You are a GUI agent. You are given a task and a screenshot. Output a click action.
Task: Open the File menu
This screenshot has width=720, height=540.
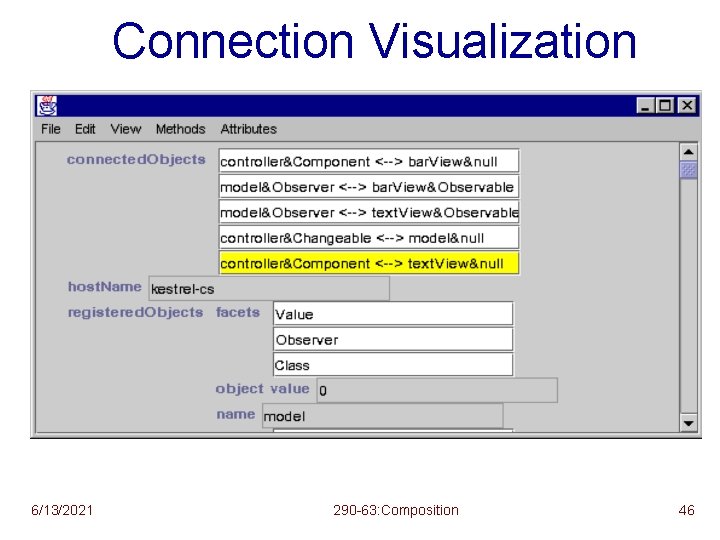pos(51,129)
